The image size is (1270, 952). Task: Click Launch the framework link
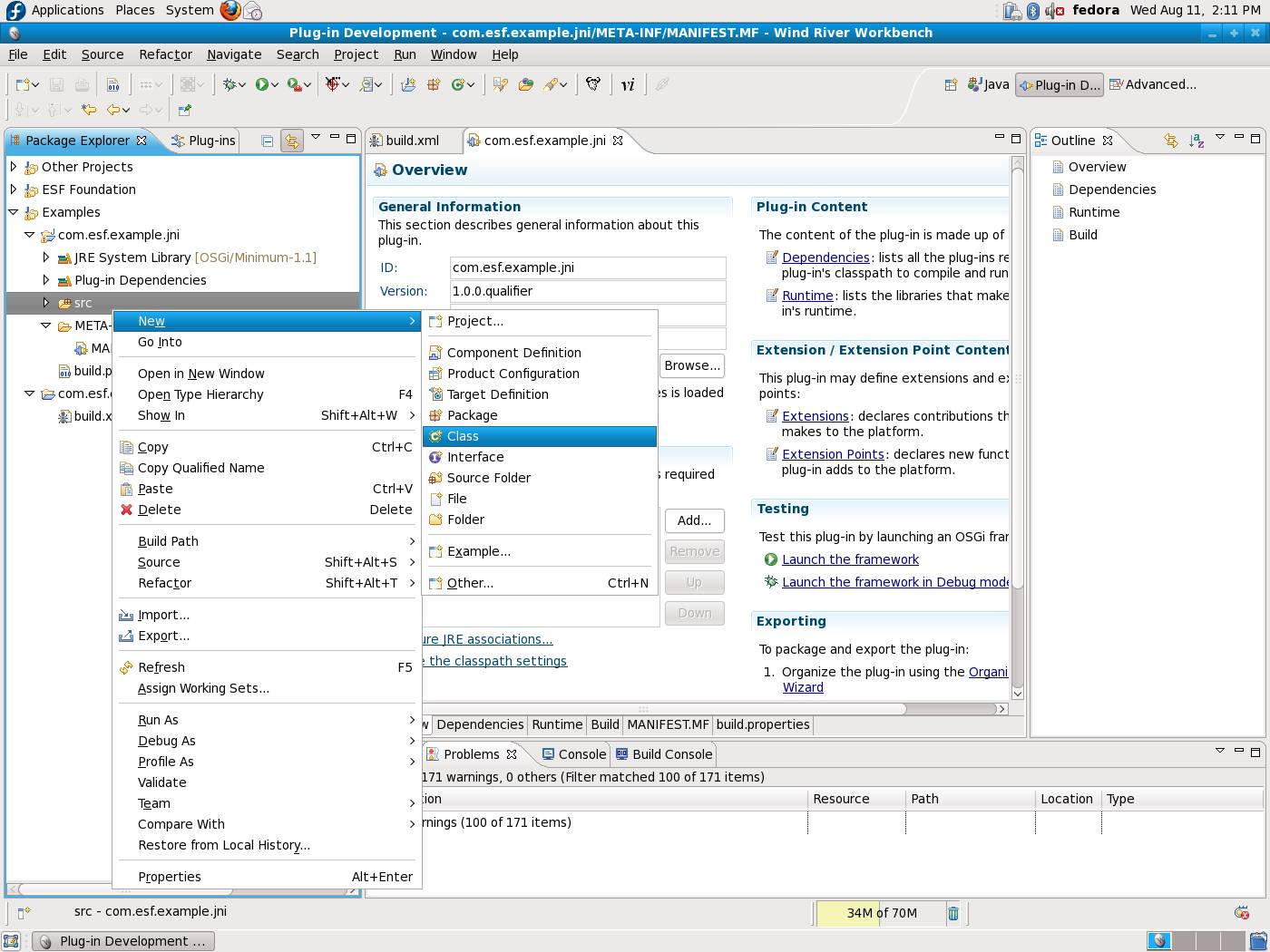850,559
